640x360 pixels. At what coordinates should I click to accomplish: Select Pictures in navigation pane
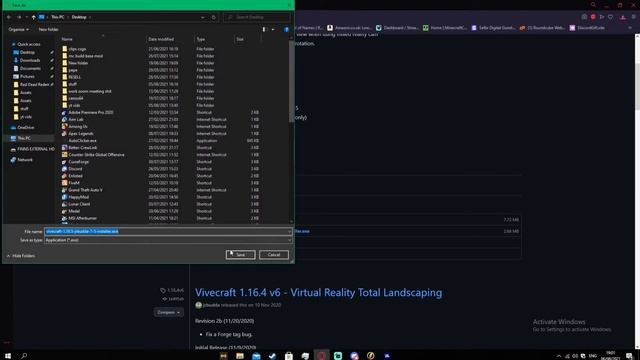point(27,76)
